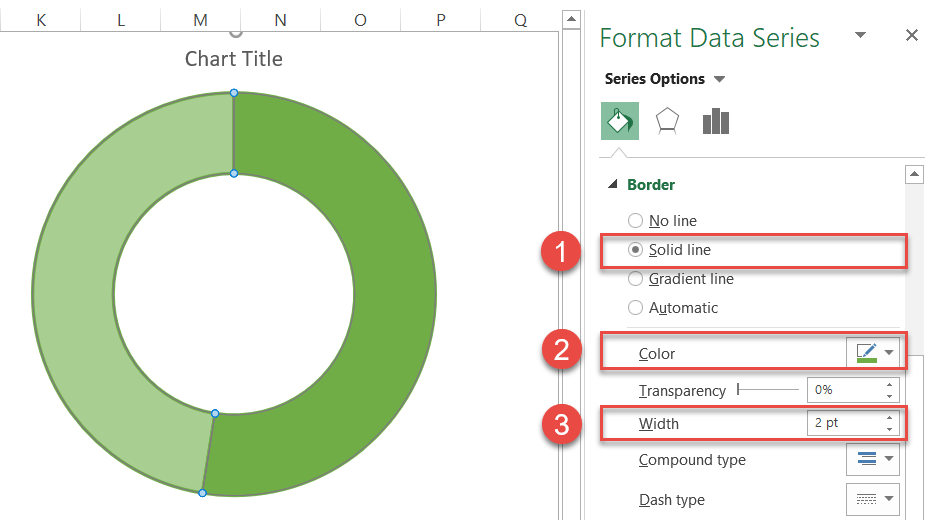The height and width of the screenshot is (520, 927).
Task: Click the pane scrollbar up arrow
Action: click(914, 174)
